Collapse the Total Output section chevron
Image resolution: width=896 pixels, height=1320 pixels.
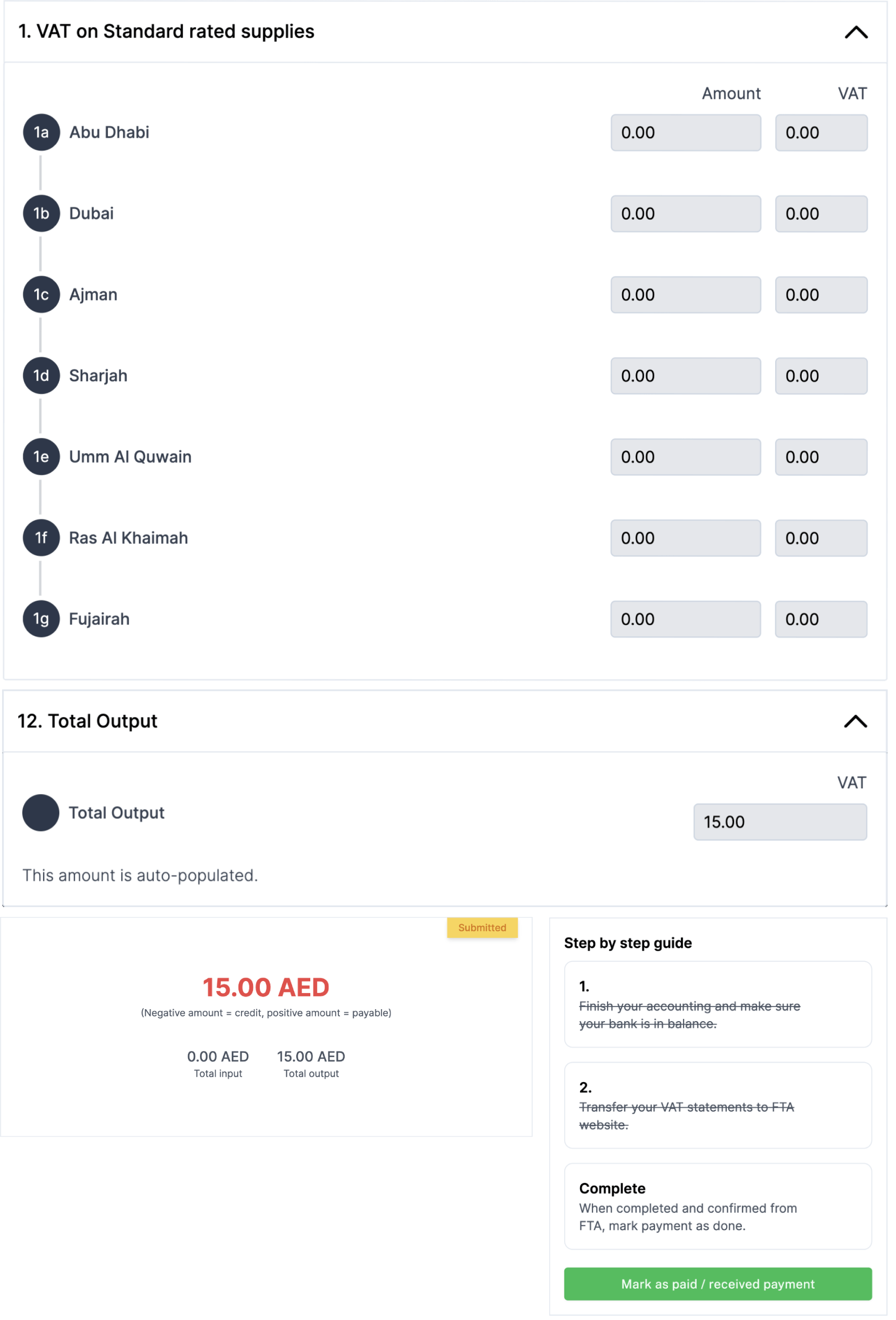pos(855,721)
